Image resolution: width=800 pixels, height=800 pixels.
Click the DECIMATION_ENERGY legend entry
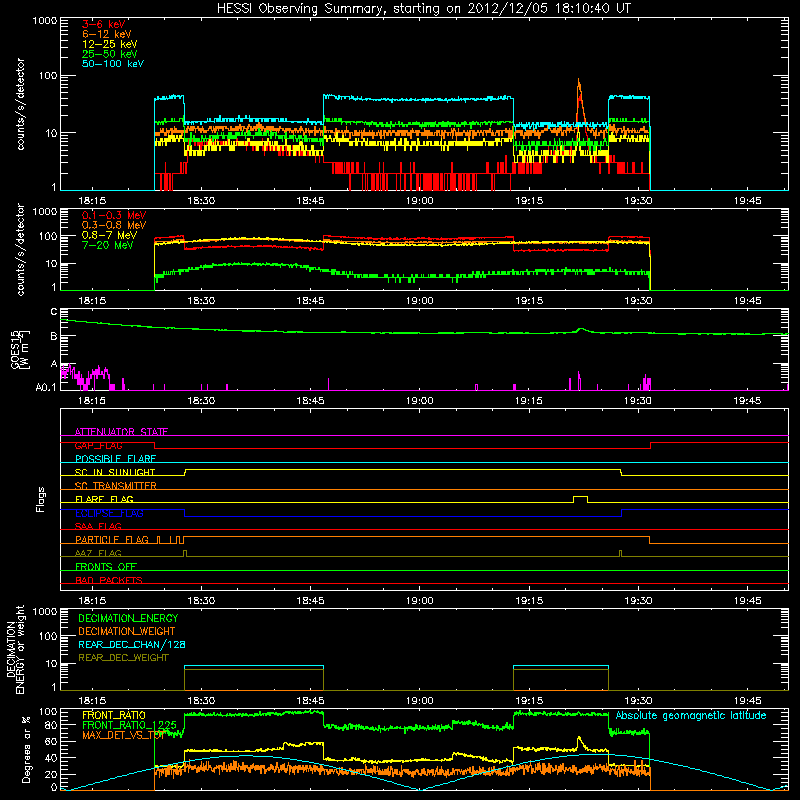point(128,618)
